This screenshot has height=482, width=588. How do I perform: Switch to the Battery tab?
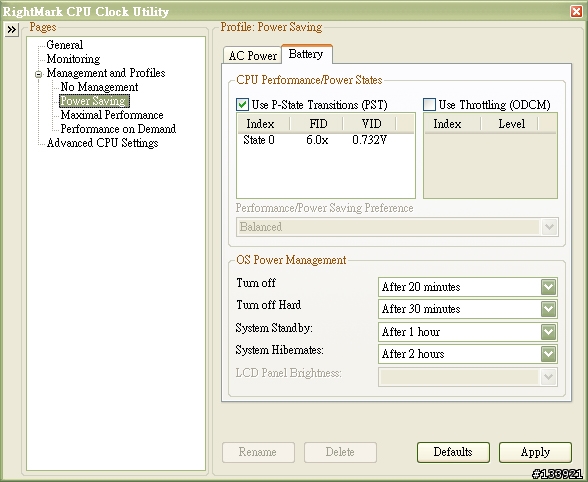click(306, 54)
